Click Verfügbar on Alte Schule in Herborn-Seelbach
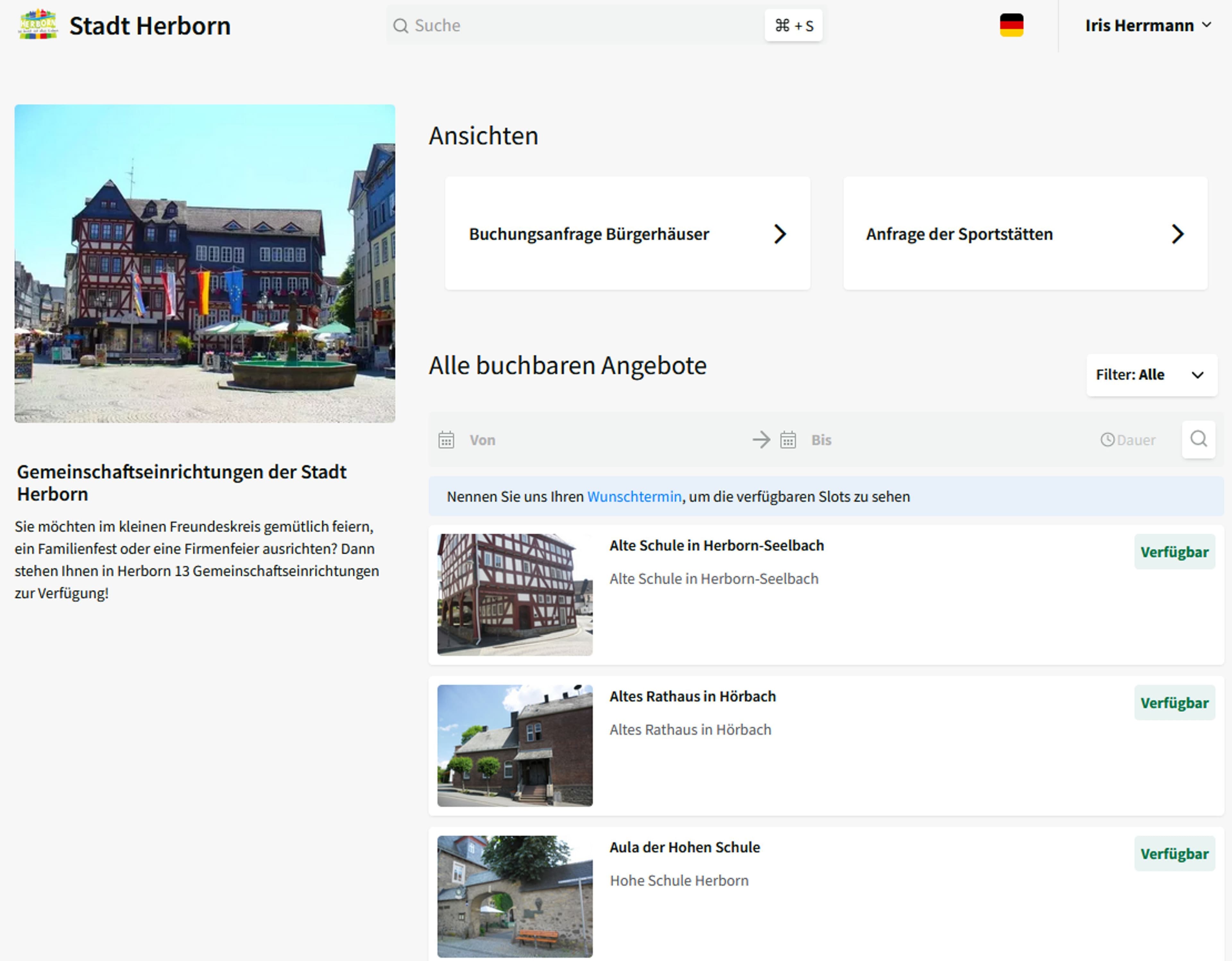Screen dimensions: 1232x961 point(1175,552)
